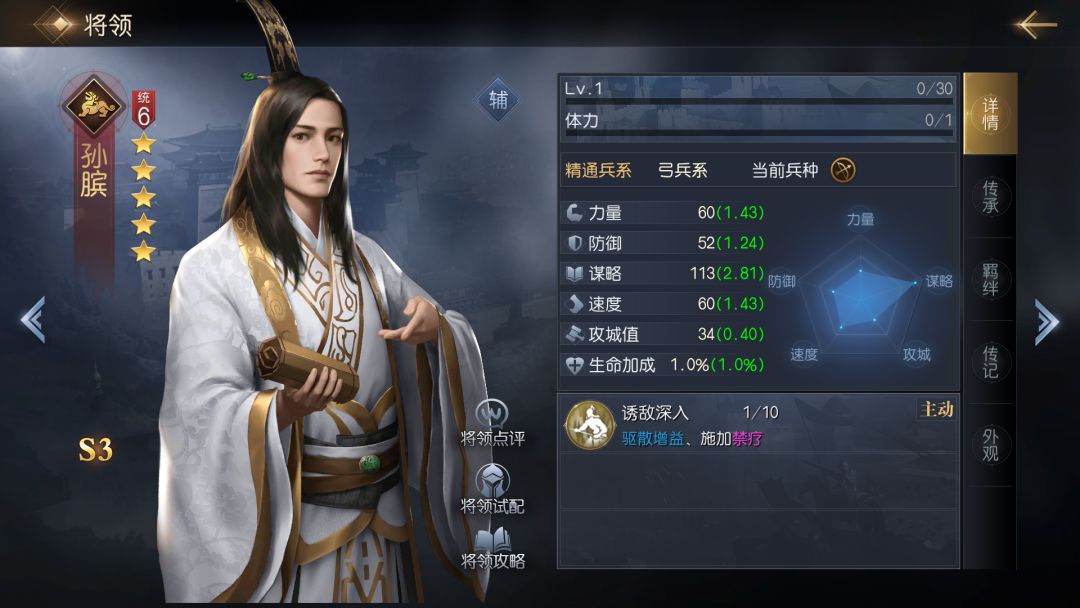Tap the golden qilin faction emblem
1080x608 pixels.
tap(94, 105)
